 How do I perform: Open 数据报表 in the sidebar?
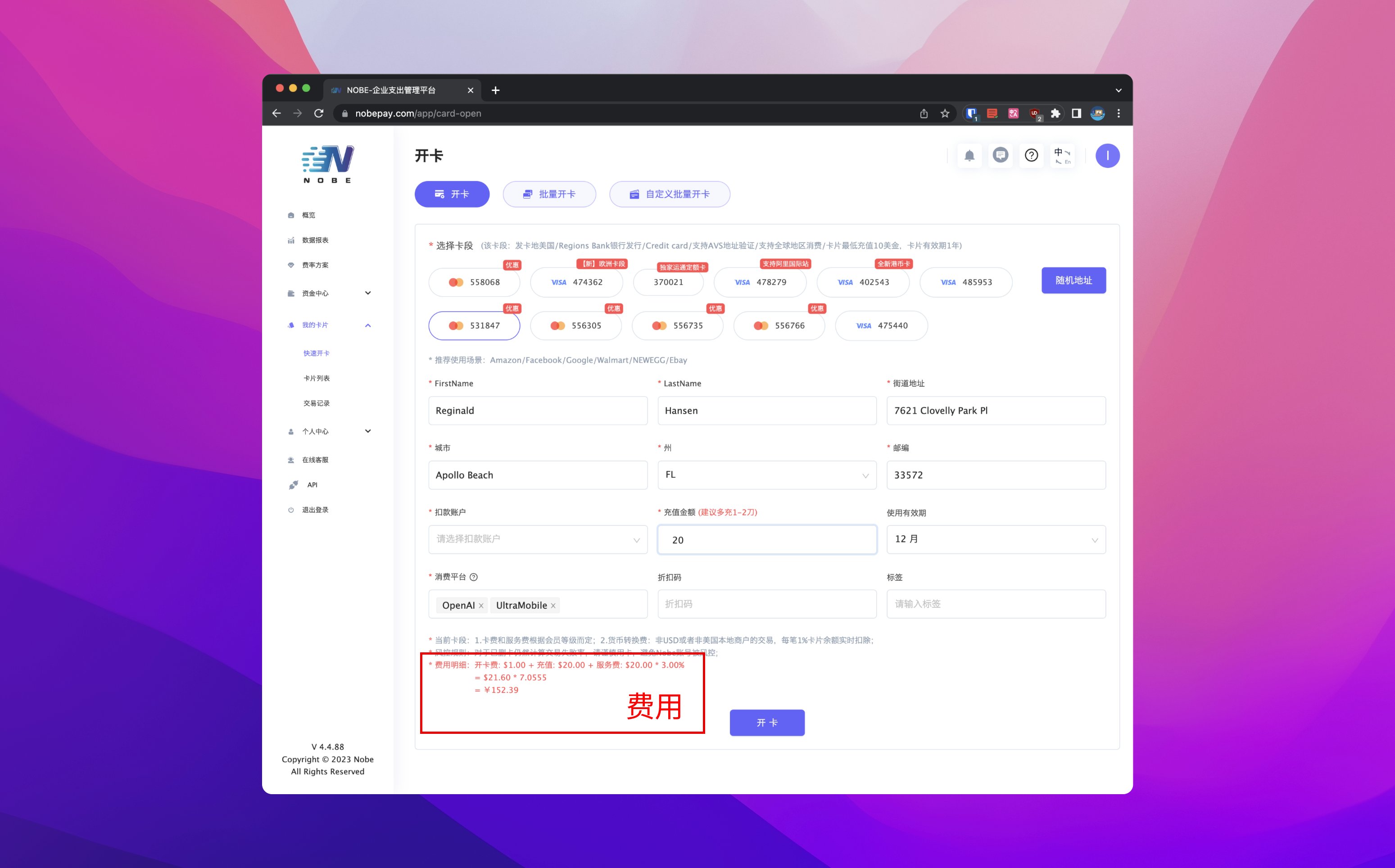tap(315, 240)
